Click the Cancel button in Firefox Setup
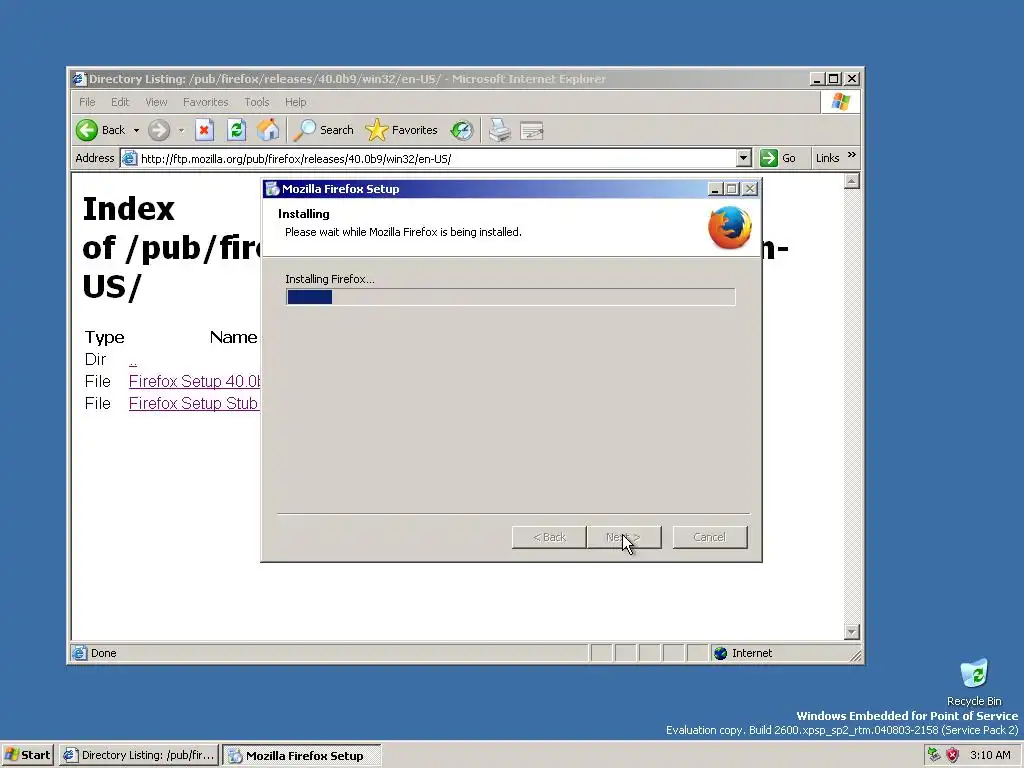Viewport: 1024px width, 768px height. [710, 537]
